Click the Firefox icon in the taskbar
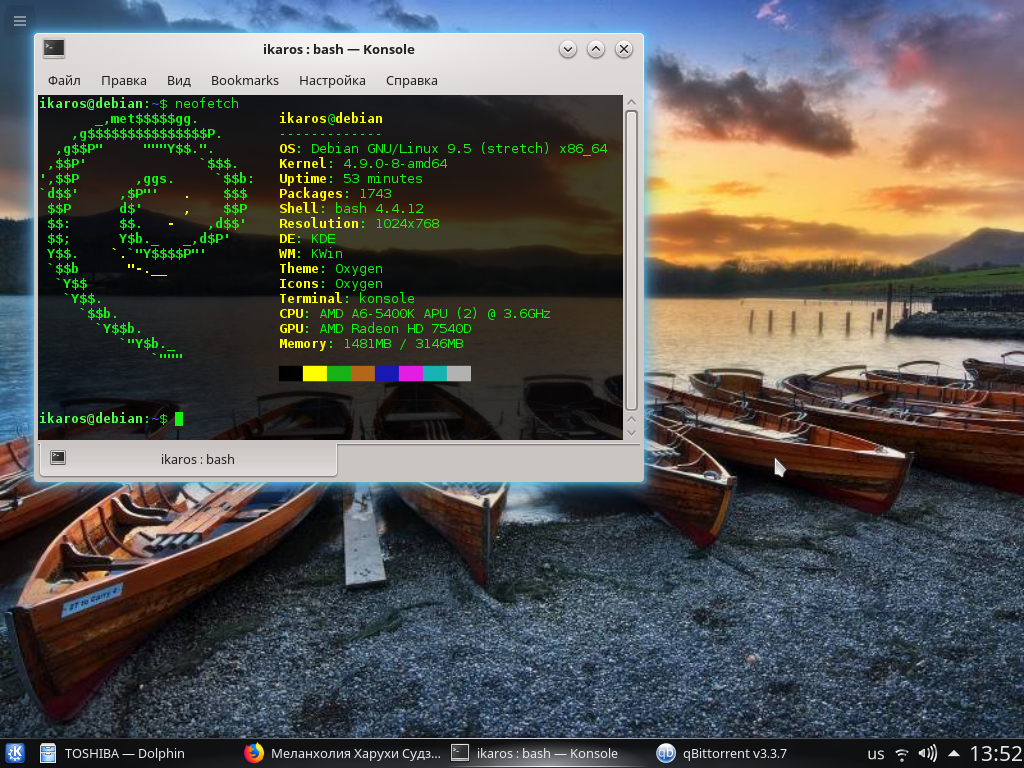The width and height of the screenshot is (1024, 768). click(x=254, y=753)
